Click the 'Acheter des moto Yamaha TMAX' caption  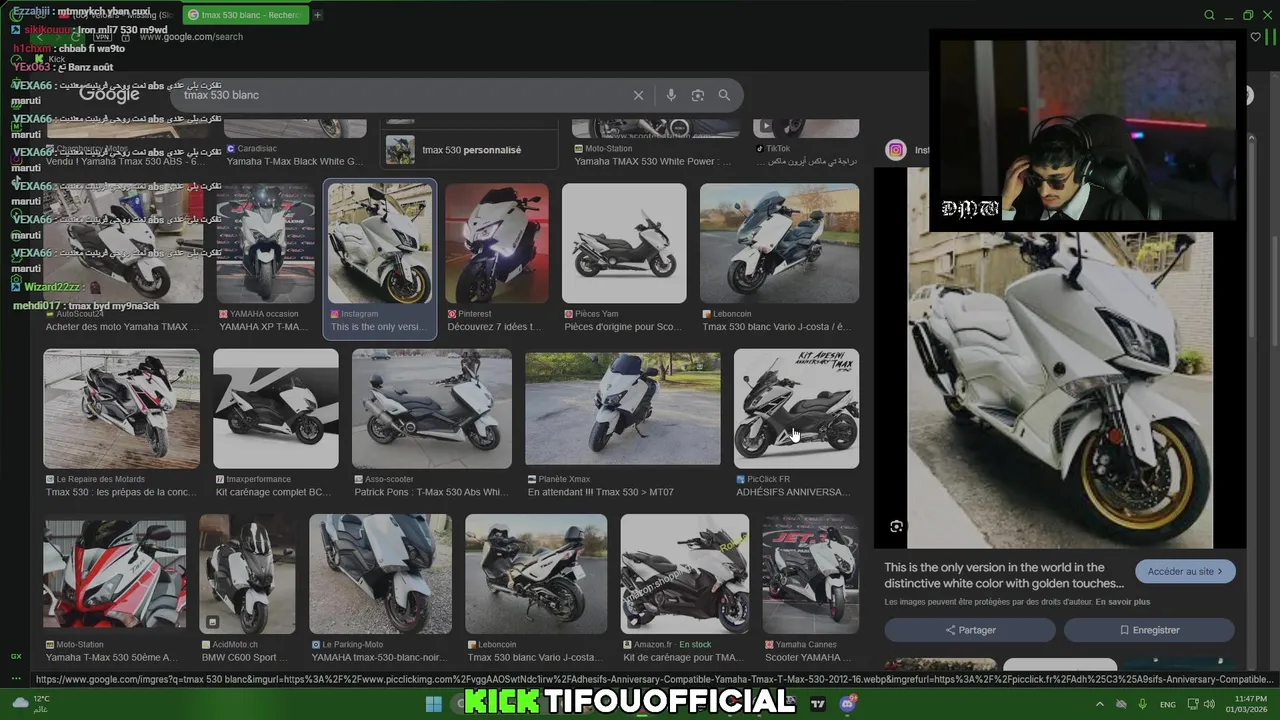click(x=123, y=327)
